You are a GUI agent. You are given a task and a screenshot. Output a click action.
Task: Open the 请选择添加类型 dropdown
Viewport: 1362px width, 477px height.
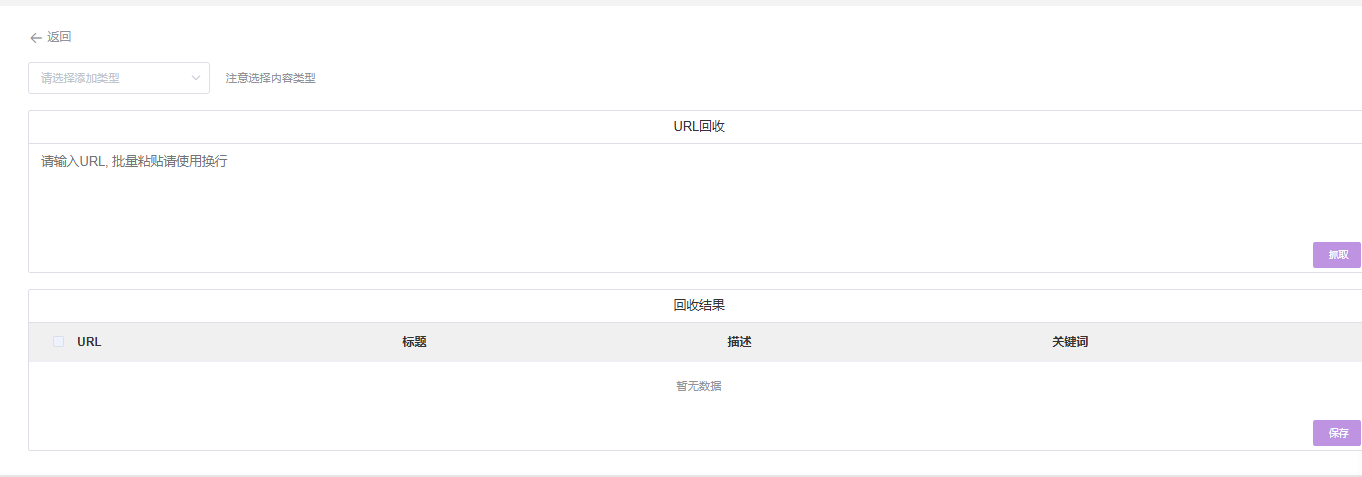(x=110, y=78)
